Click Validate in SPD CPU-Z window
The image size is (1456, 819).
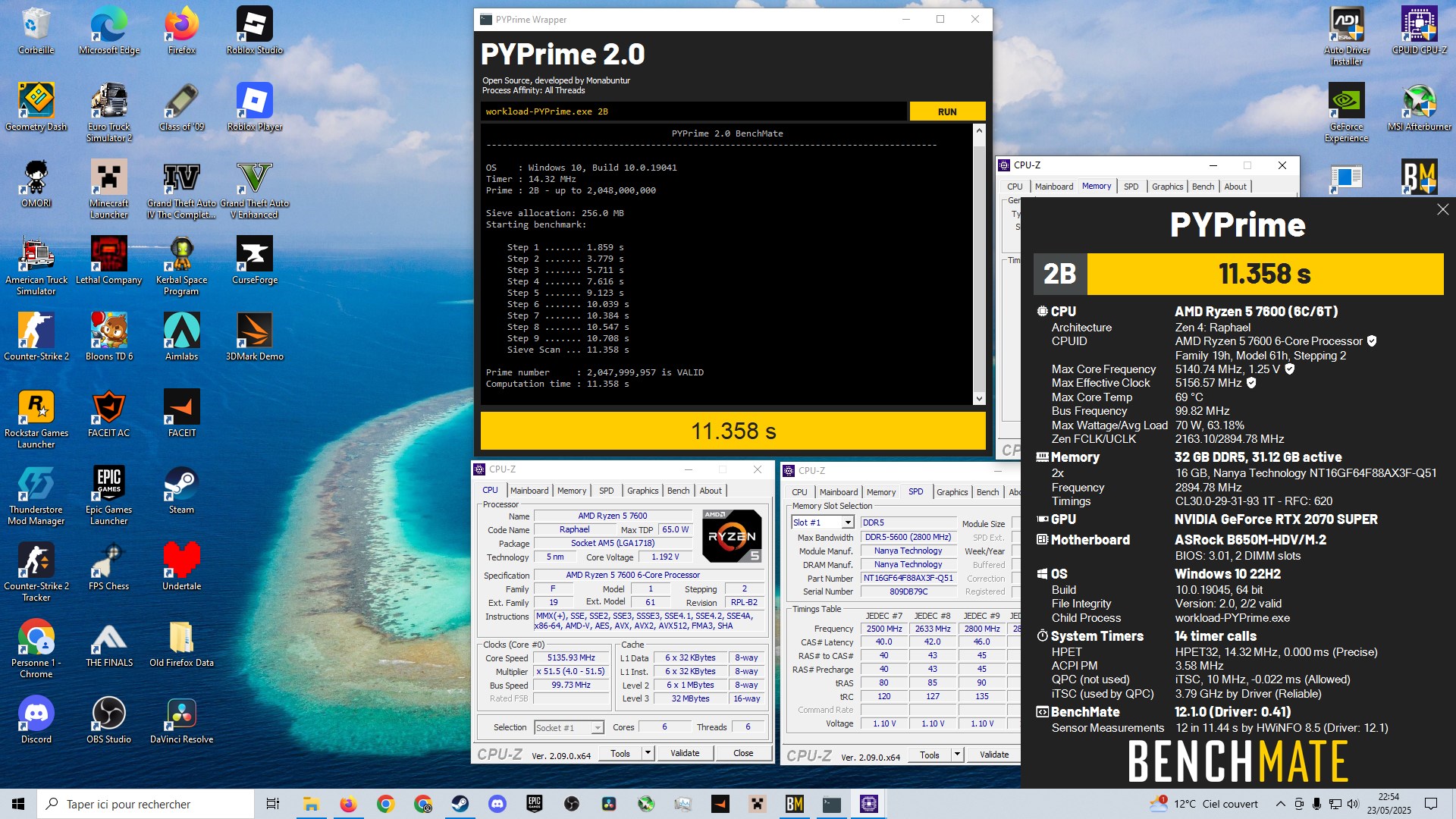click(x=994, y=755)
